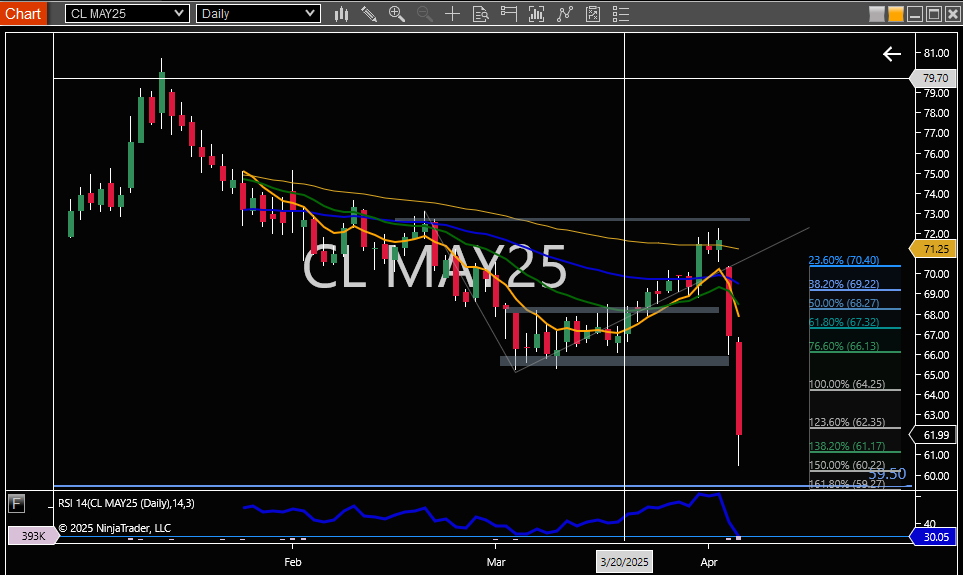Click the 79.70 price marker
Screen dimensions: 963x575
pyautogui.click(x=933, y=78)
